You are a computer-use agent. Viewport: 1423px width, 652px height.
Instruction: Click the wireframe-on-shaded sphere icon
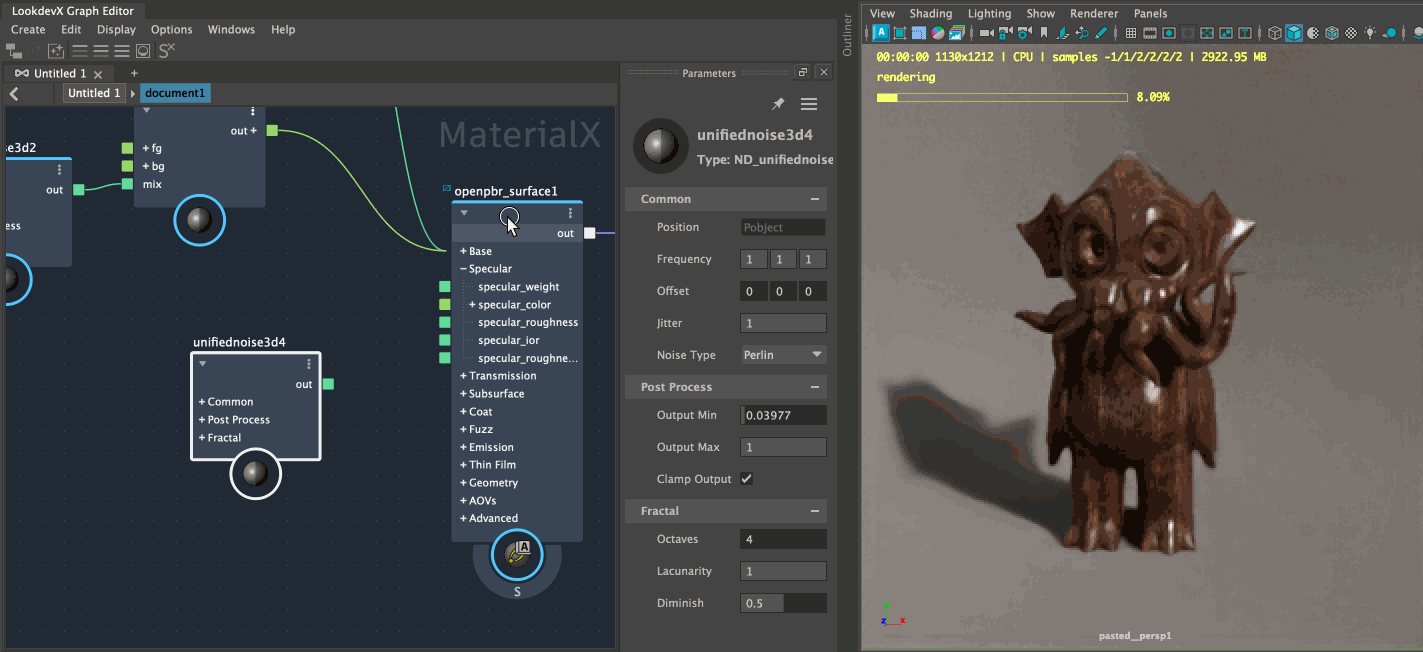(1313, 32)
